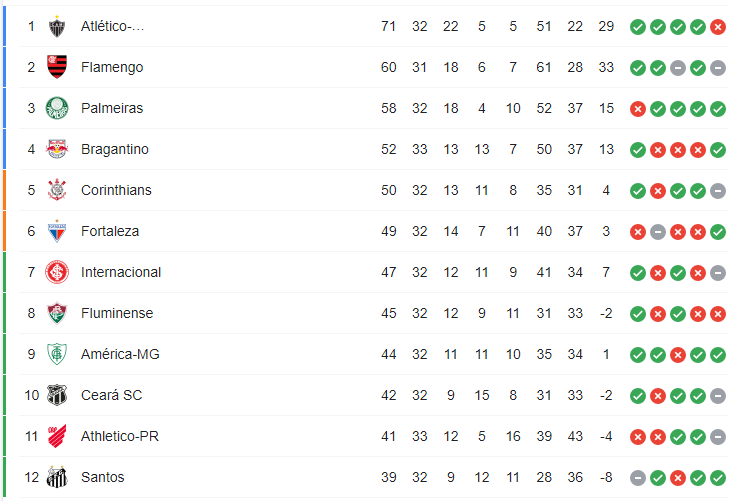Click Atlético's last red loss form icon

pyautogui.click(x=717, y=27)
